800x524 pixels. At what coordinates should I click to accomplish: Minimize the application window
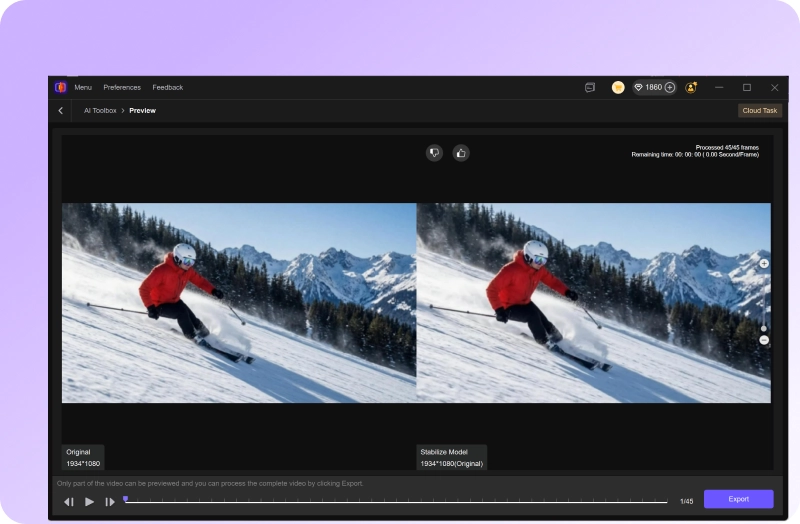(x=719, y=88)
